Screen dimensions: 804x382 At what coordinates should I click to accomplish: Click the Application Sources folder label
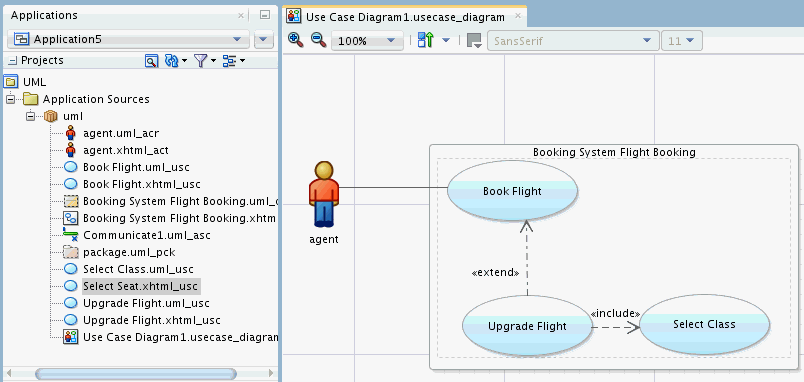point(96,99)
